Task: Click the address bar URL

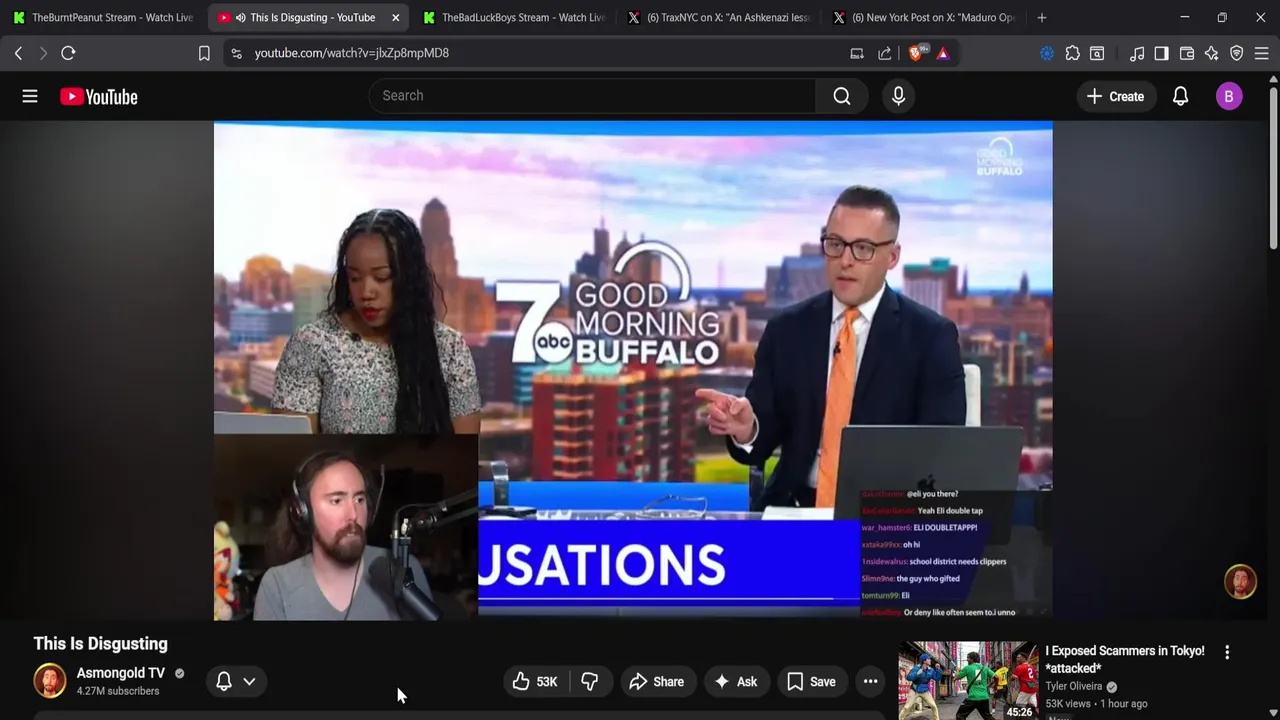Action: tap(352, 53)
